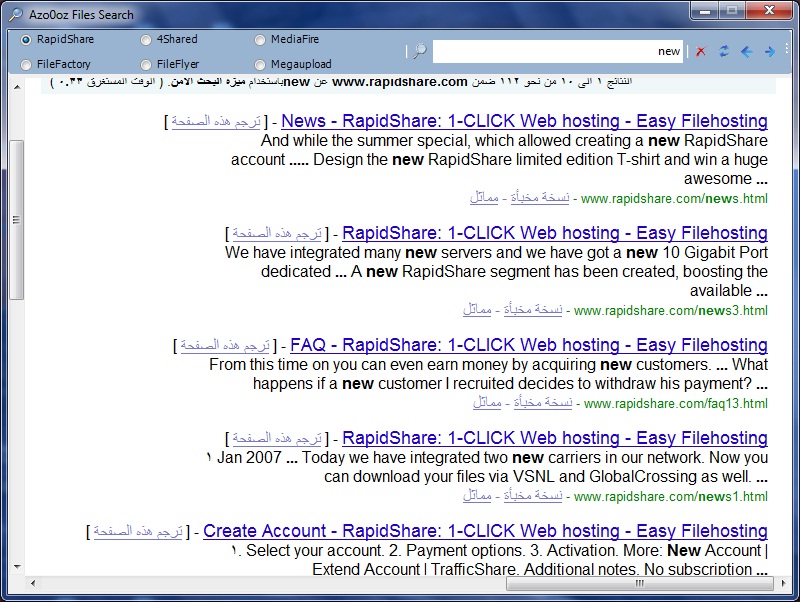Click translate-page link beside Create Account result
Screen dimensions: 800x602
point(138,532)
